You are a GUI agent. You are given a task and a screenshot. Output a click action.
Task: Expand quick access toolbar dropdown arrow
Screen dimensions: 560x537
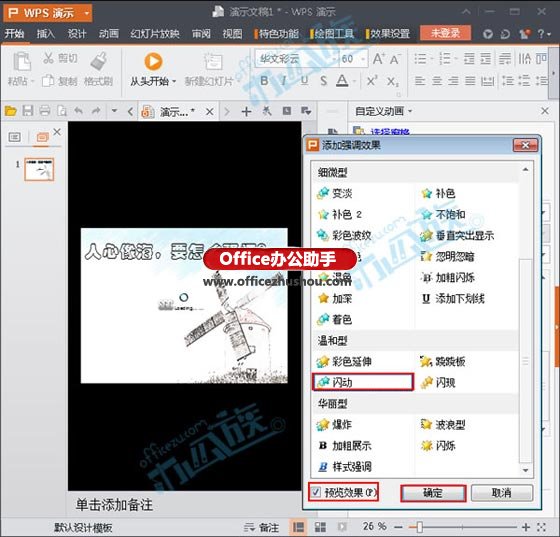[x=114, y=111]
